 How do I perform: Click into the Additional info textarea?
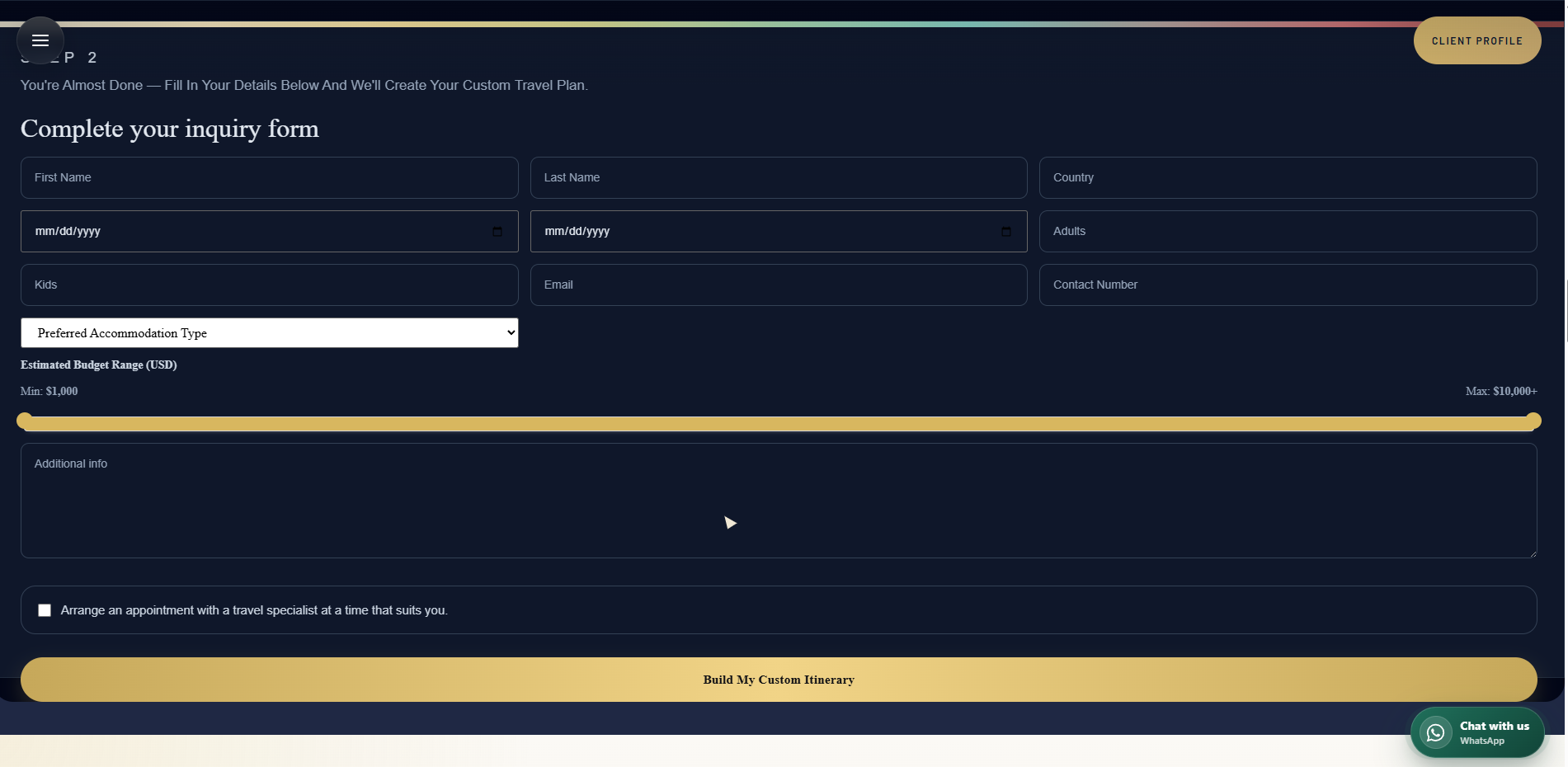pyautogui.click(x=779, y=501)
